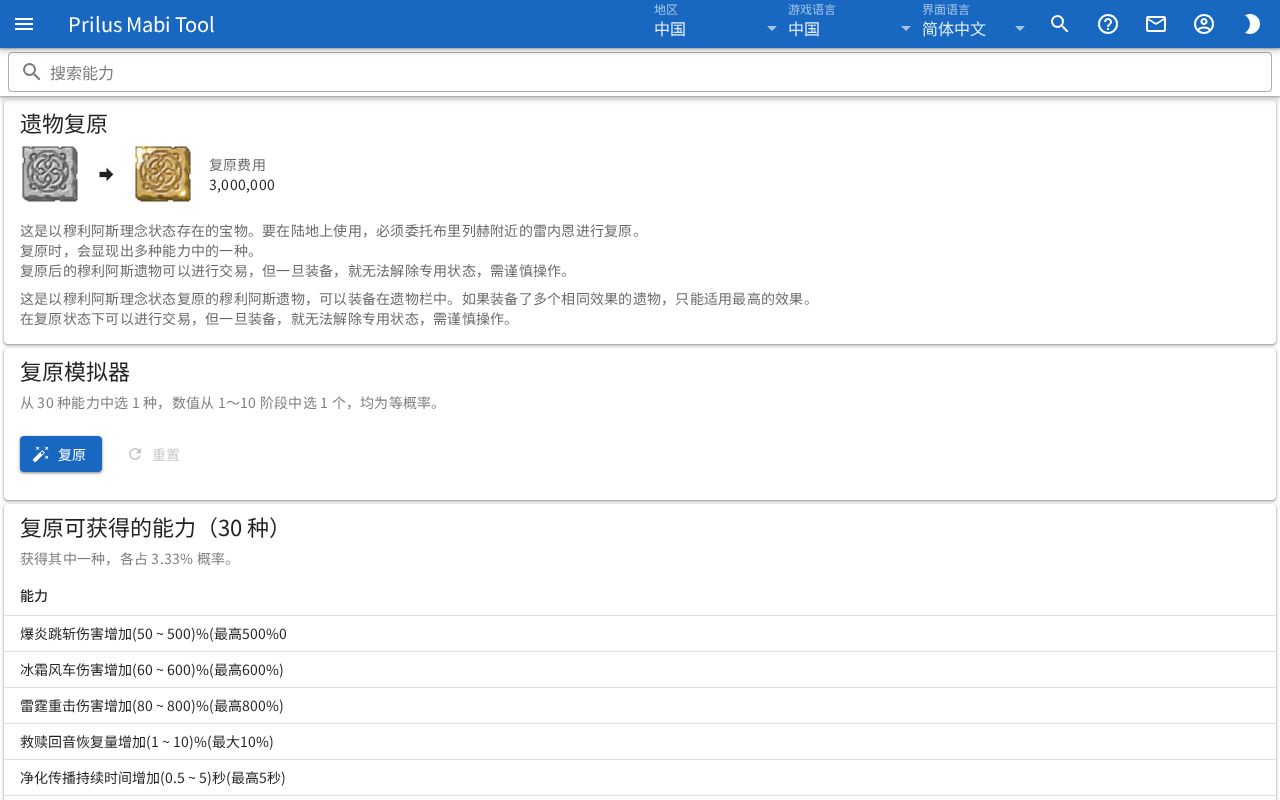The height and width of the screenshot is (800, 1280).
Task: Select the 救赎回音恢复量增加 ability row
Action: click(x=640, y=742)
